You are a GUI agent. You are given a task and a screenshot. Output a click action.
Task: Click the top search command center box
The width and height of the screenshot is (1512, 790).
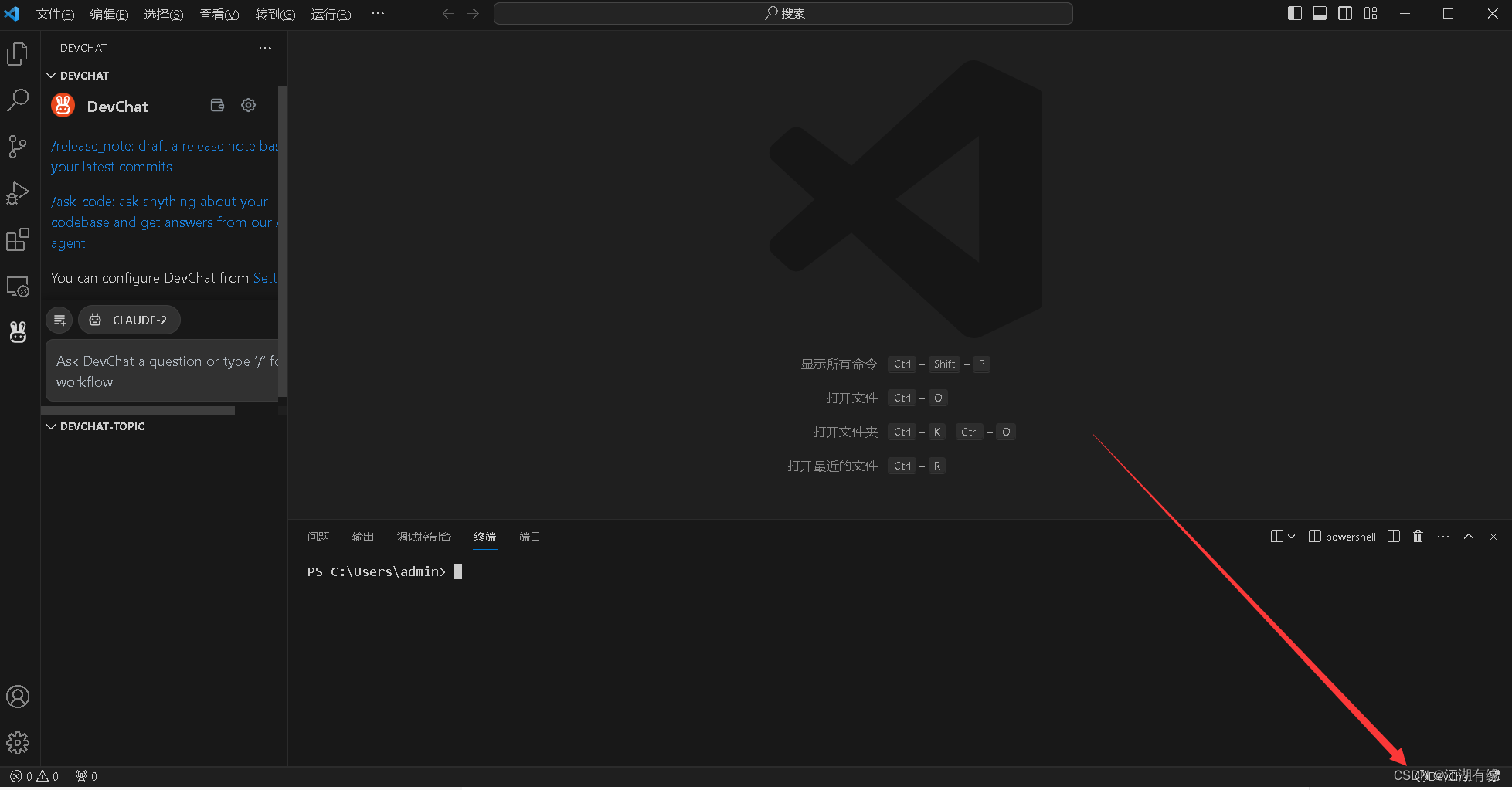pyautogui.click(x=783, y=13)
